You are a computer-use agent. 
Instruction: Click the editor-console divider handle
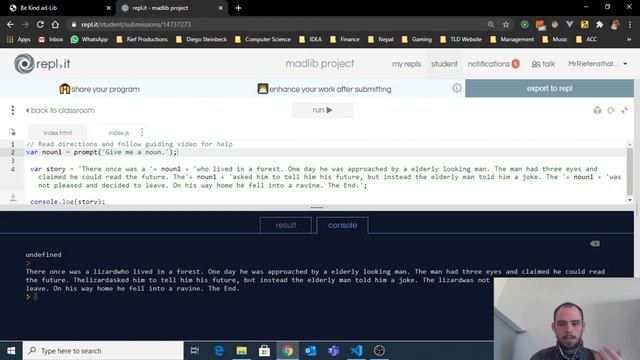[x=317, y=207]
